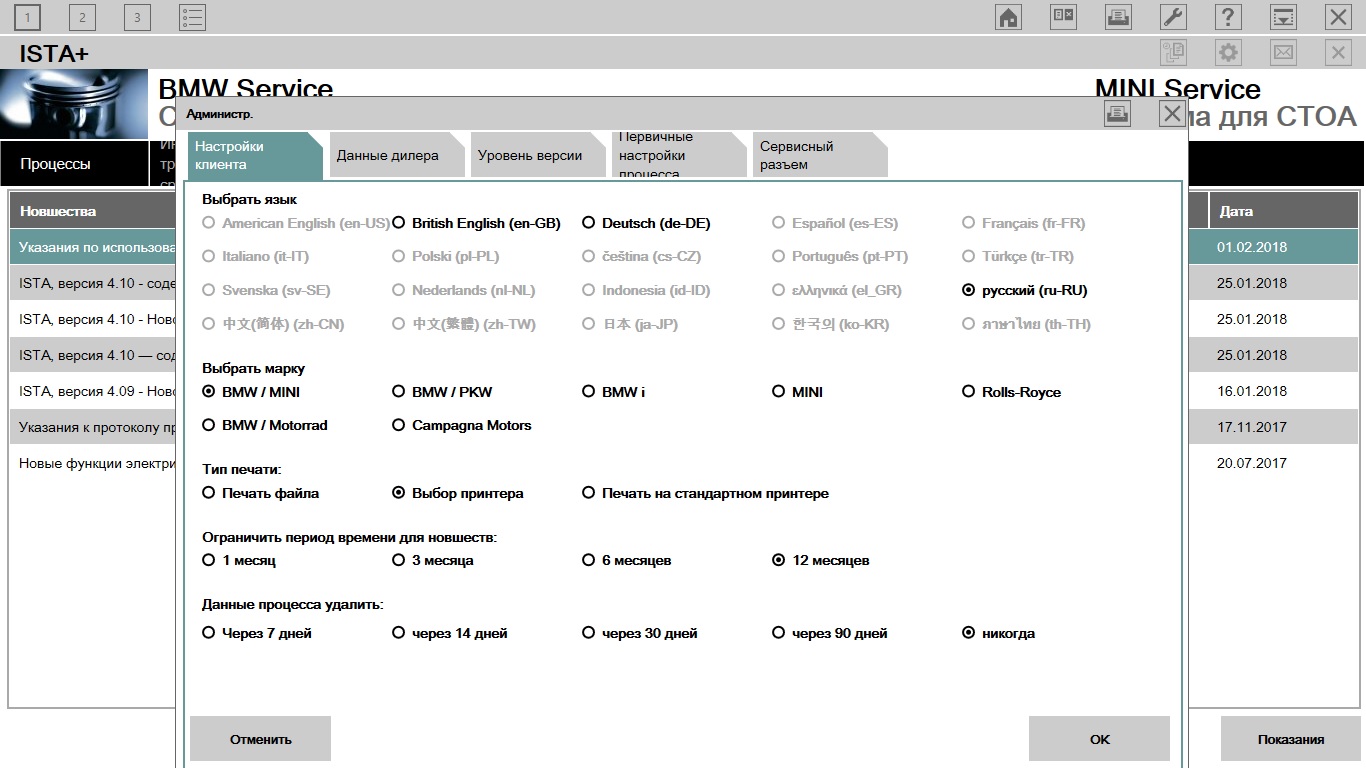
Task: Limit news period to 12 месяцев
Action: [x=821, y=560]
